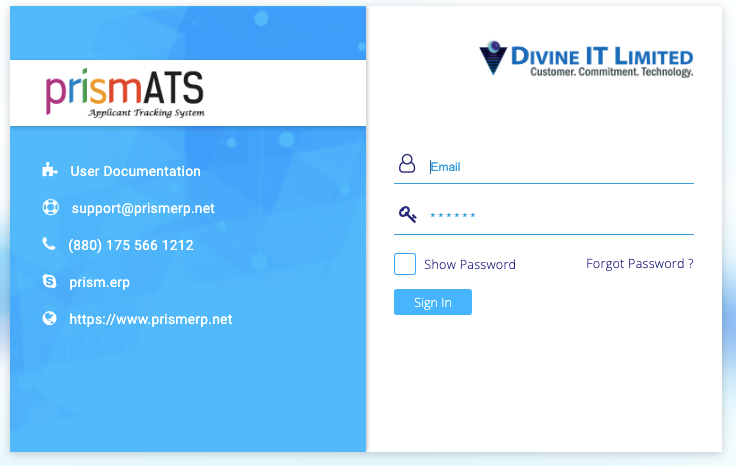Click the Divine IT Limited logo
The height and width of the screenshot is (466, 736).
[x=586, y=59]
